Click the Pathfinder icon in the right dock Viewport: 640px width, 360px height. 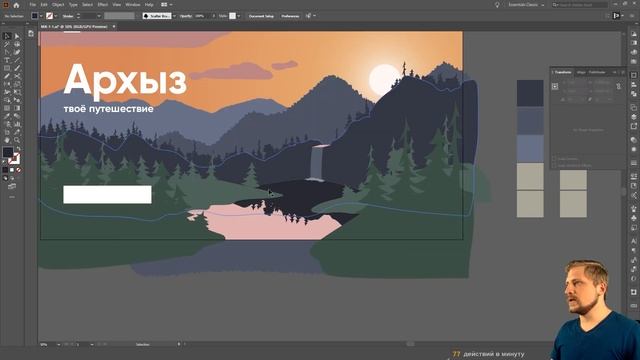[x=633, y=94]
